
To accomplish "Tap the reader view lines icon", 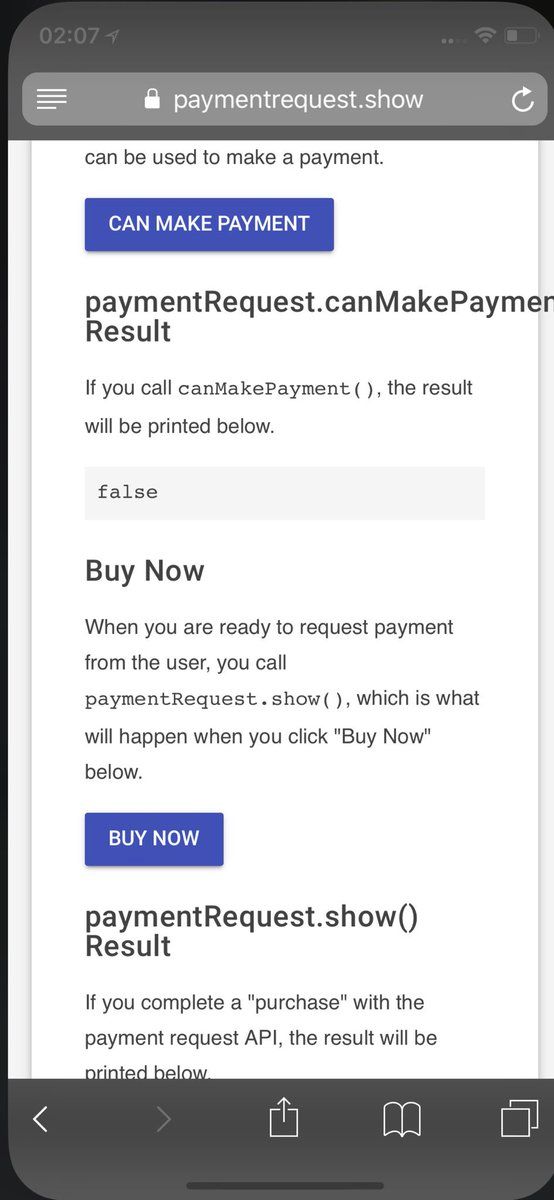I will [x=51, y=99].
